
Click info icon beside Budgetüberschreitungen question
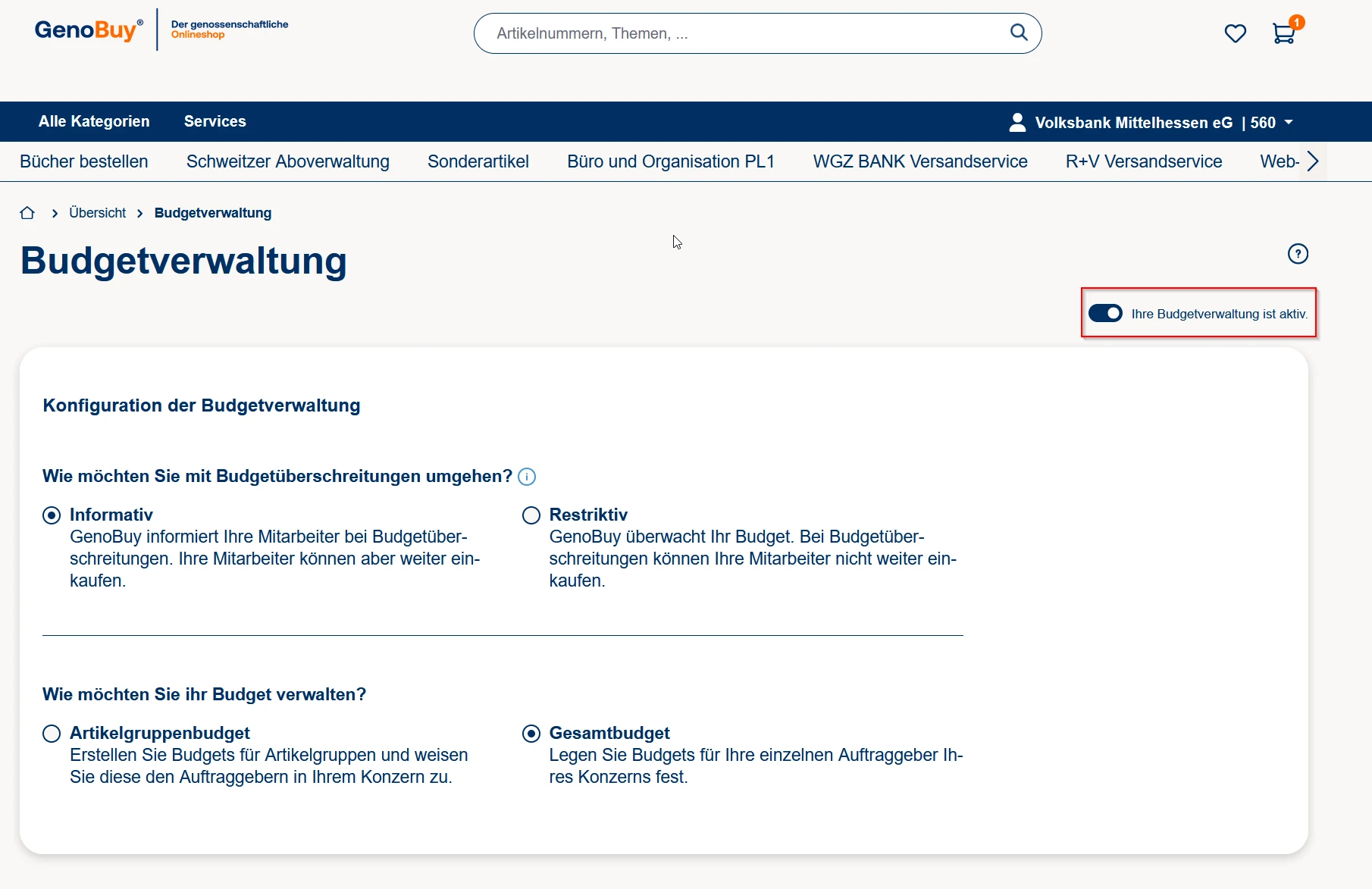click(527, 477)
